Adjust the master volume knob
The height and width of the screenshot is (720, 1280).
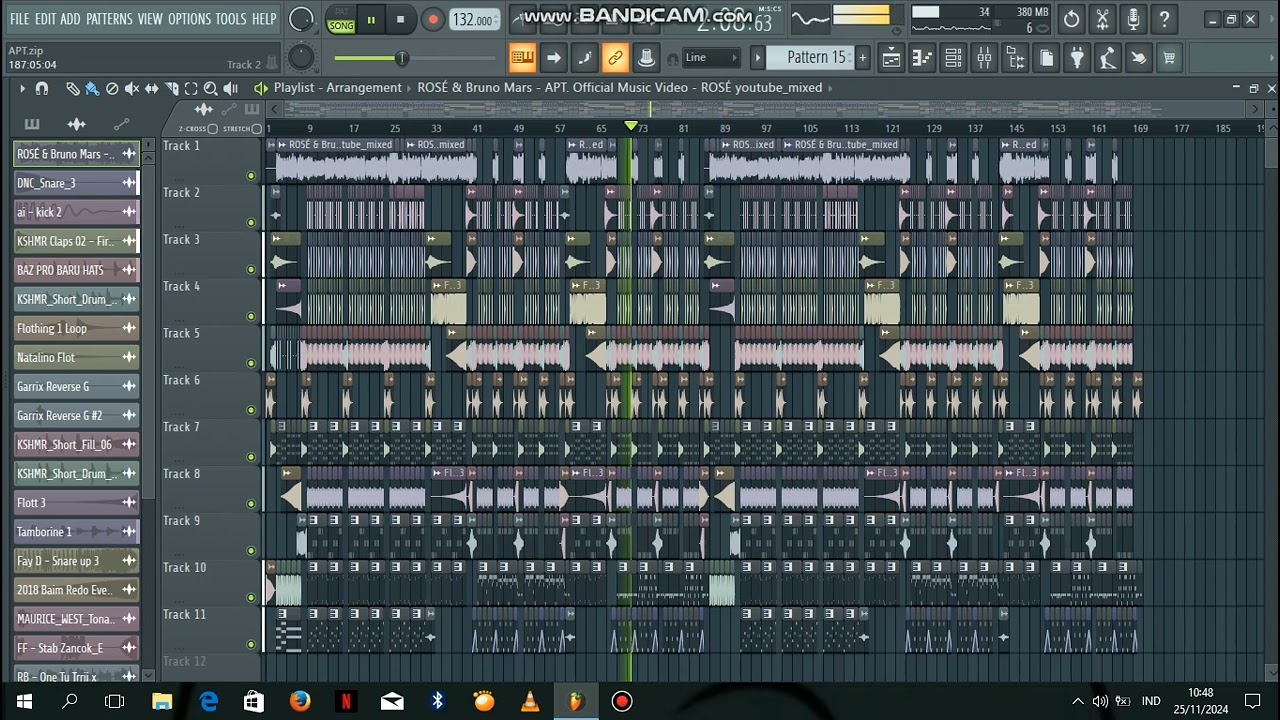pos(301,19)
